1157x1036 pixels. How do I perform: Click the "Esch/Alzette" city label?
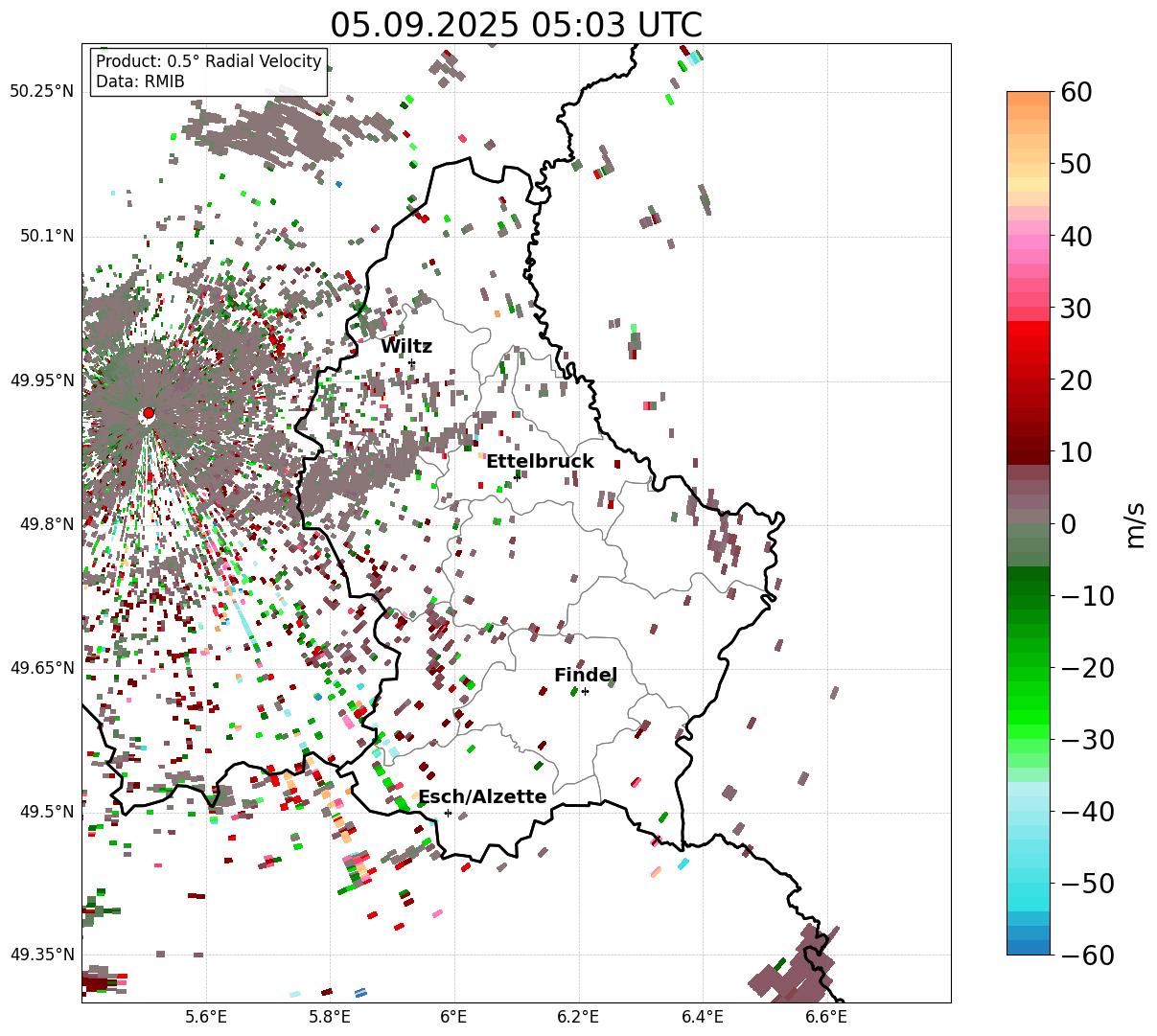(x=482, y=796)
